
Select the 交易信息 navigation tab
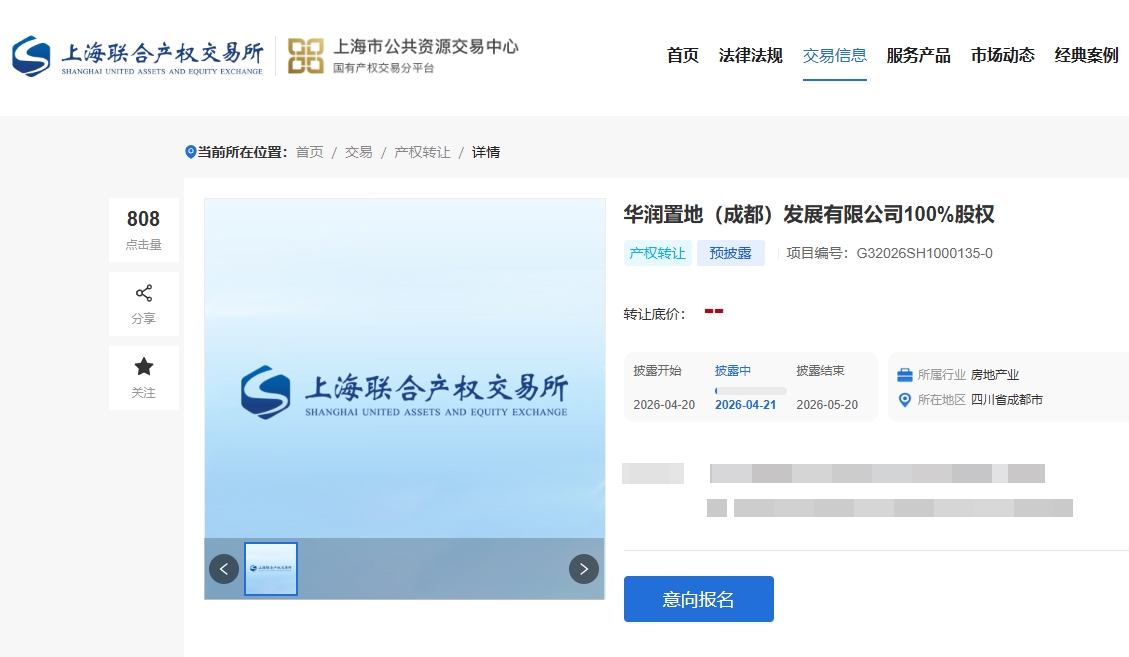[x=835, y=56]
